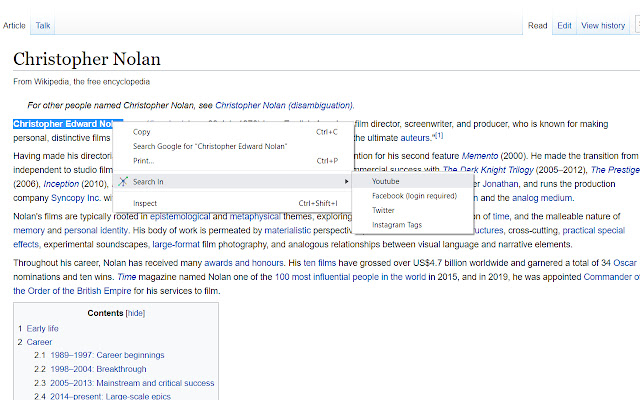Select Print from the context menu
The width and height of the screenshot is (640, 400).
coord(143,160)
